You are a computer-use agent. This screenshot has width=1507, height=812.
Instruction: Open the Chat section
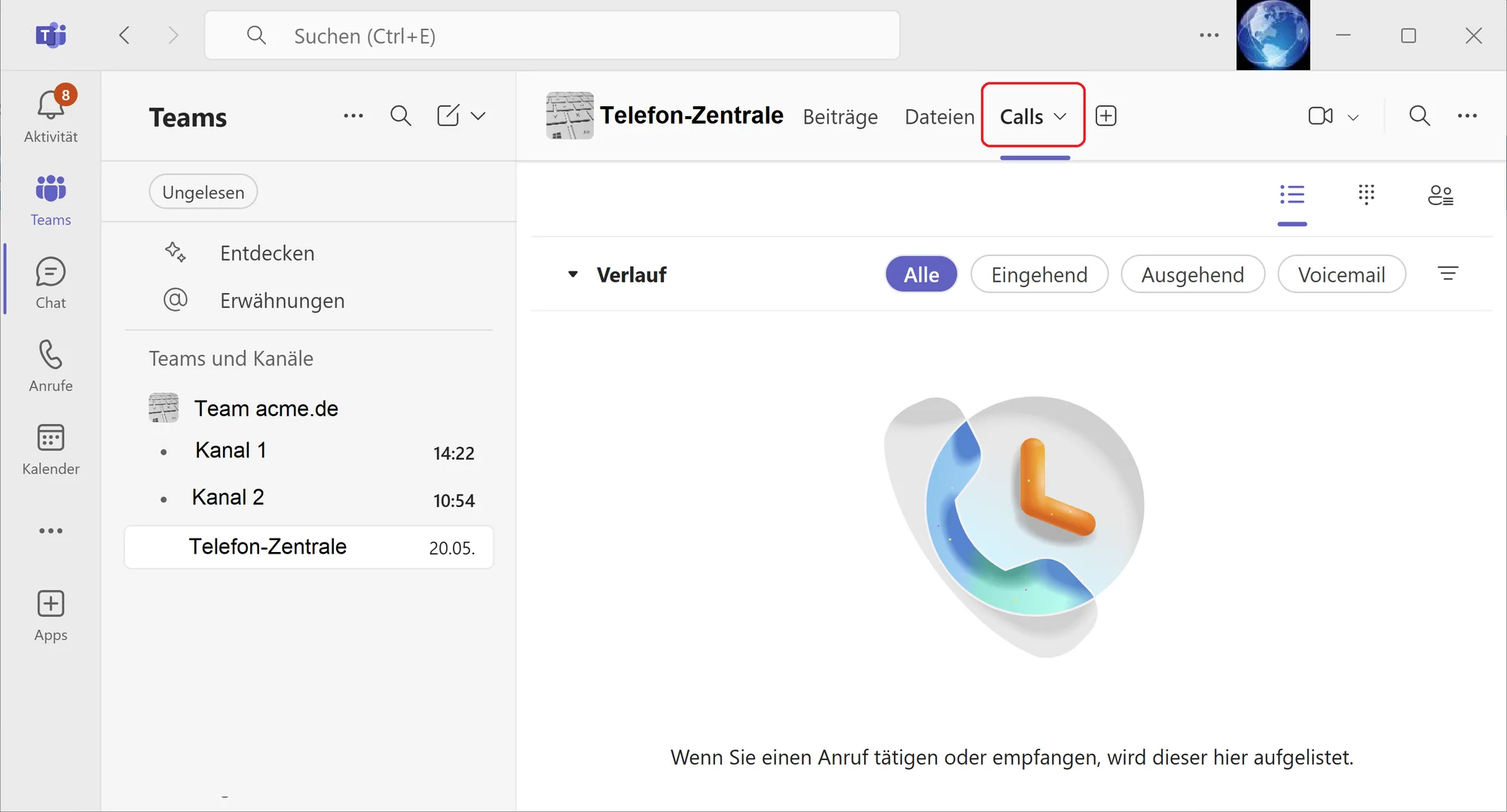pos(50,282)
